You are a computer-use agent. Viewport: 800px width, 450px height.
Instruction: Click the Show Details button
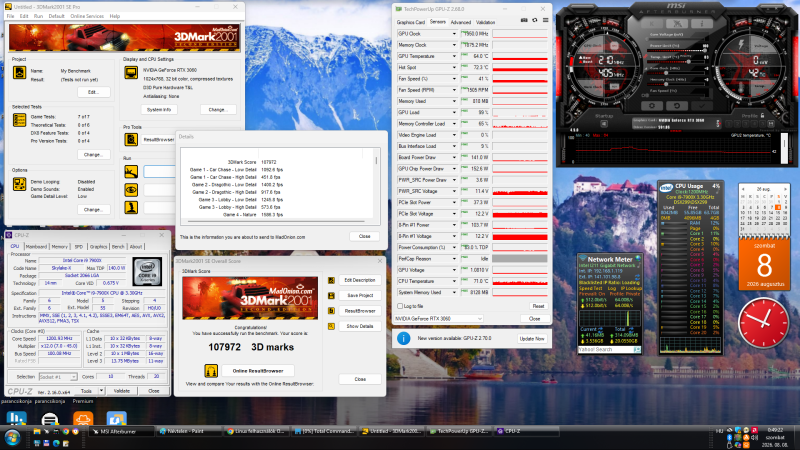click(x=360, y=326)
